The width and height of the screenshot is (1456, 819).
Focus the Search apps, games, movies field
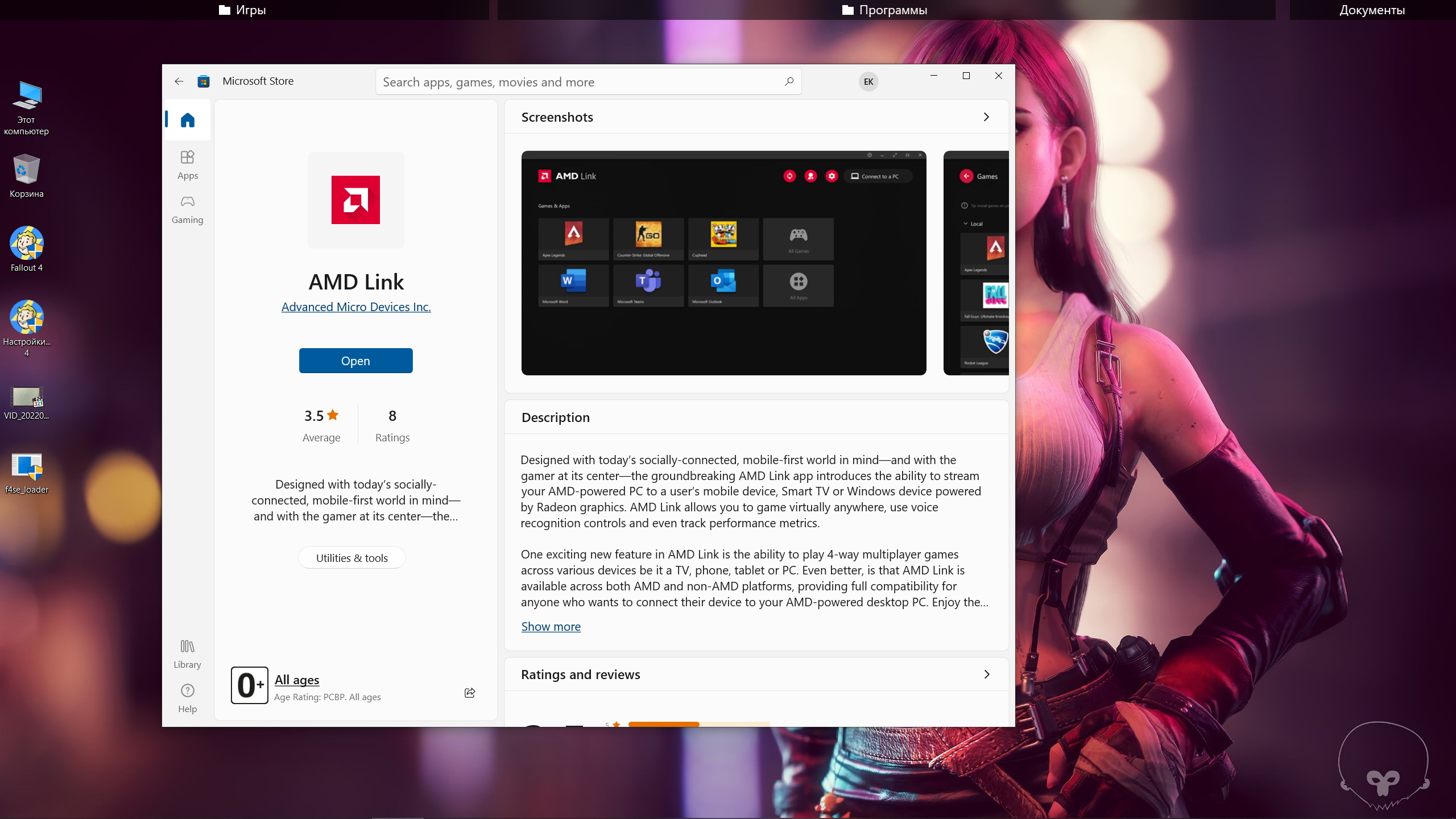tap(589, 81)
